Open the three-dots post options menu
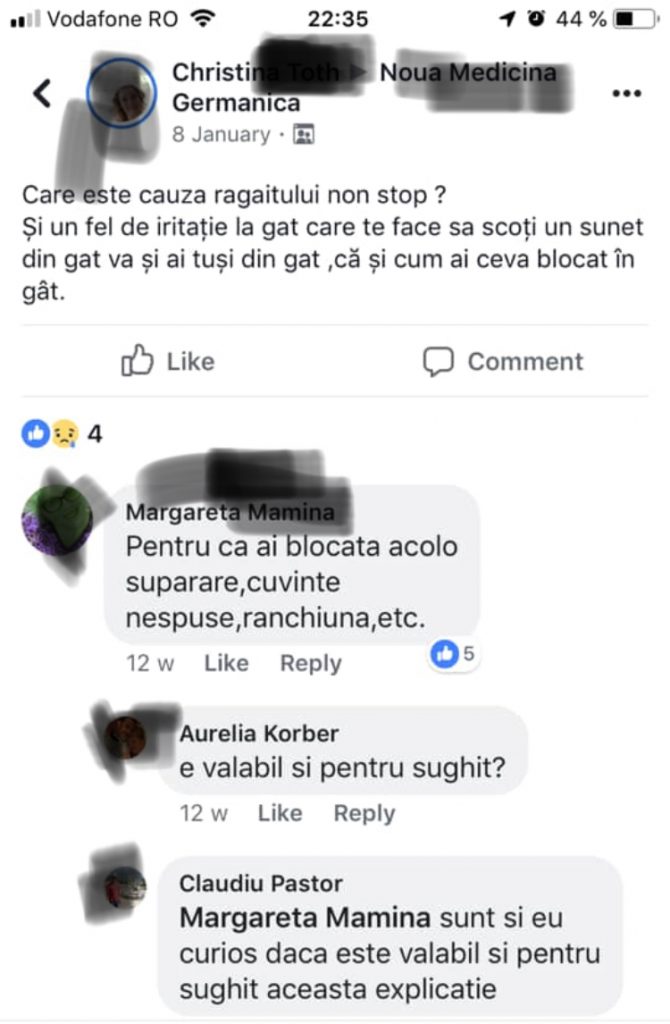670x1024 pixels. 626,93
